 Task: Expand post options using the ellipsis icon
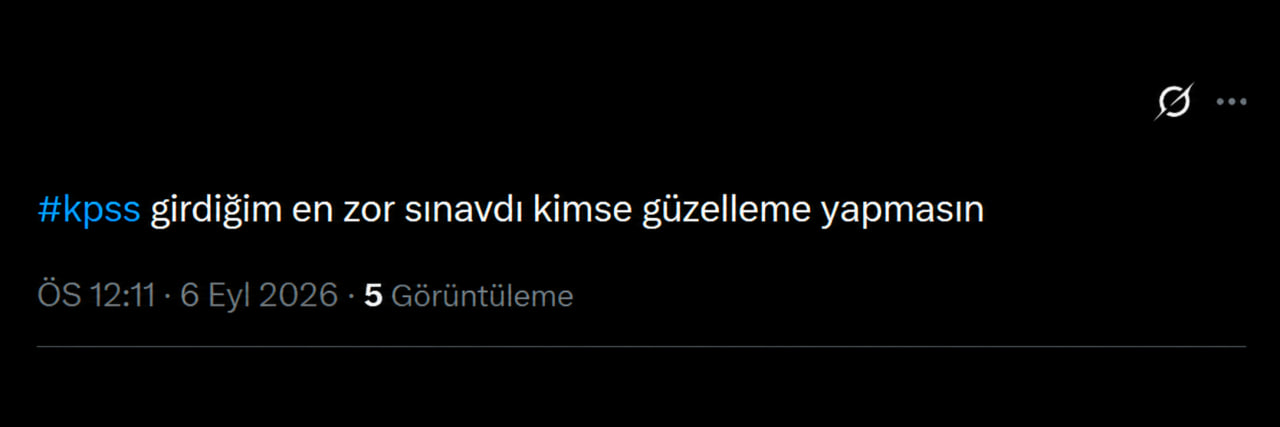coord(1231,102)
